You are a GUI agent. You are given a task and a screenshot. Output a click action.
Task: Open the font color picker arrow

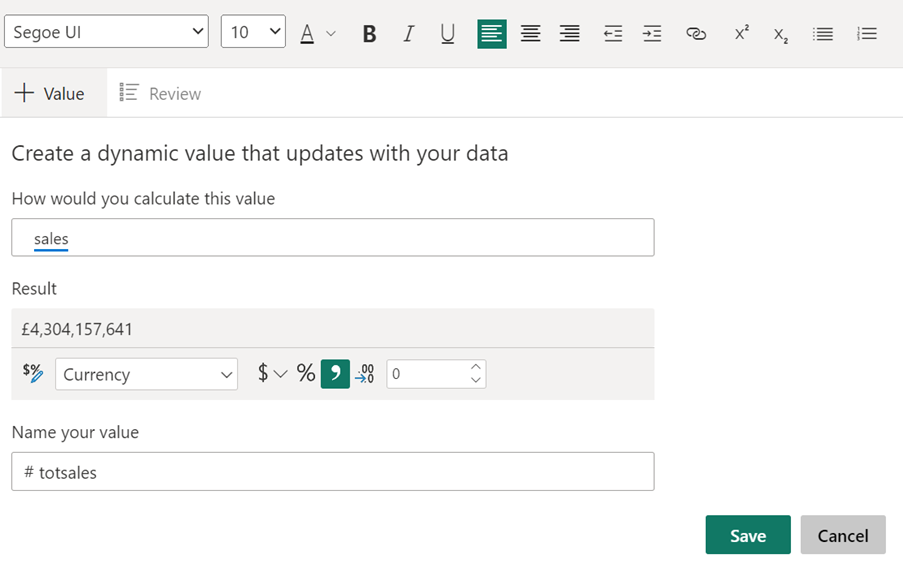click(x=331, y=34)
